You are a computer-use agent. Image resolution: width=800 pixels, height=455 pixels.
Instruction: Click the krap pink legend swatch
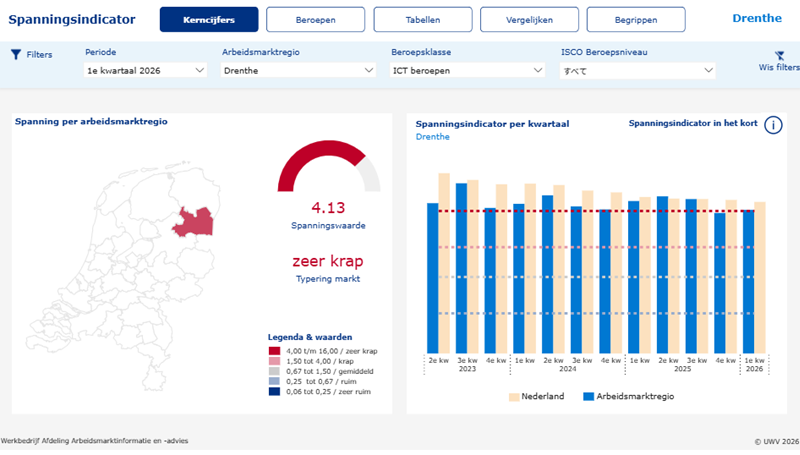click(274, 361)
